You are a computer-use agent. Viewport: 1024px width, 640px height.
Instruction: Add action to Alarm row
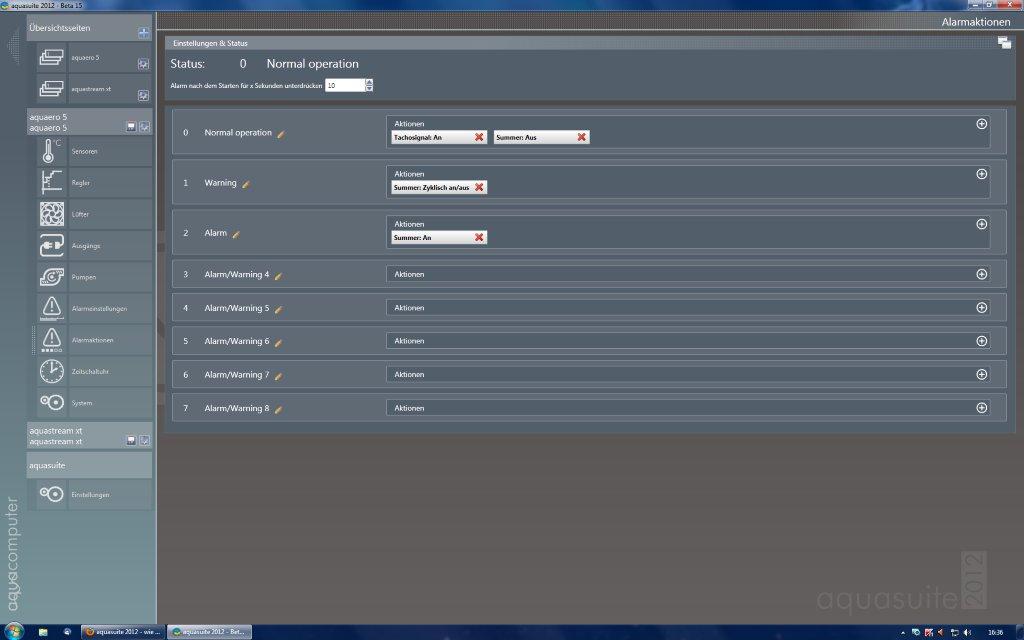(x=982, y=225)
